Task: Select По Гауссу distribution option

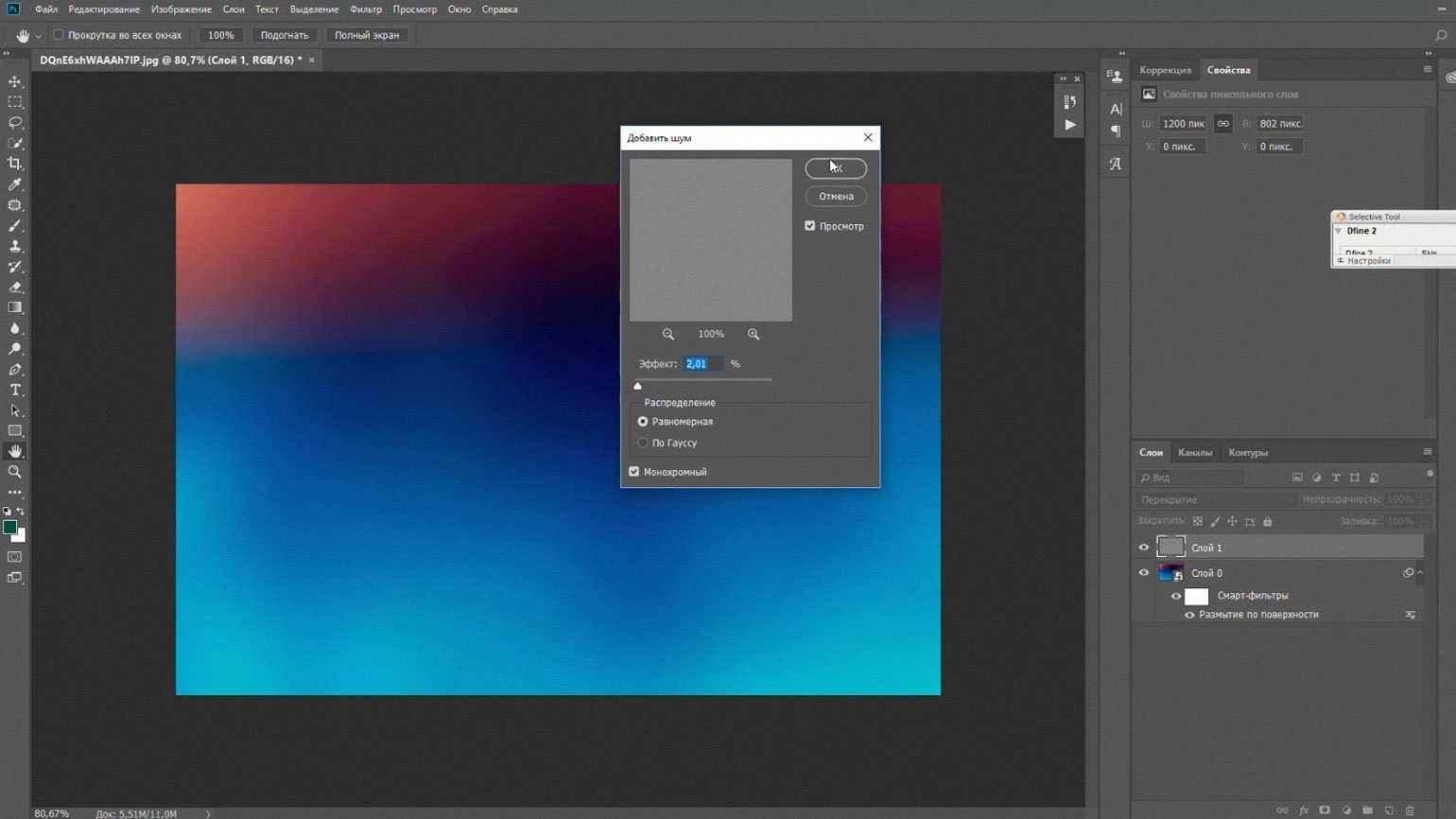Action: (643, 443)
